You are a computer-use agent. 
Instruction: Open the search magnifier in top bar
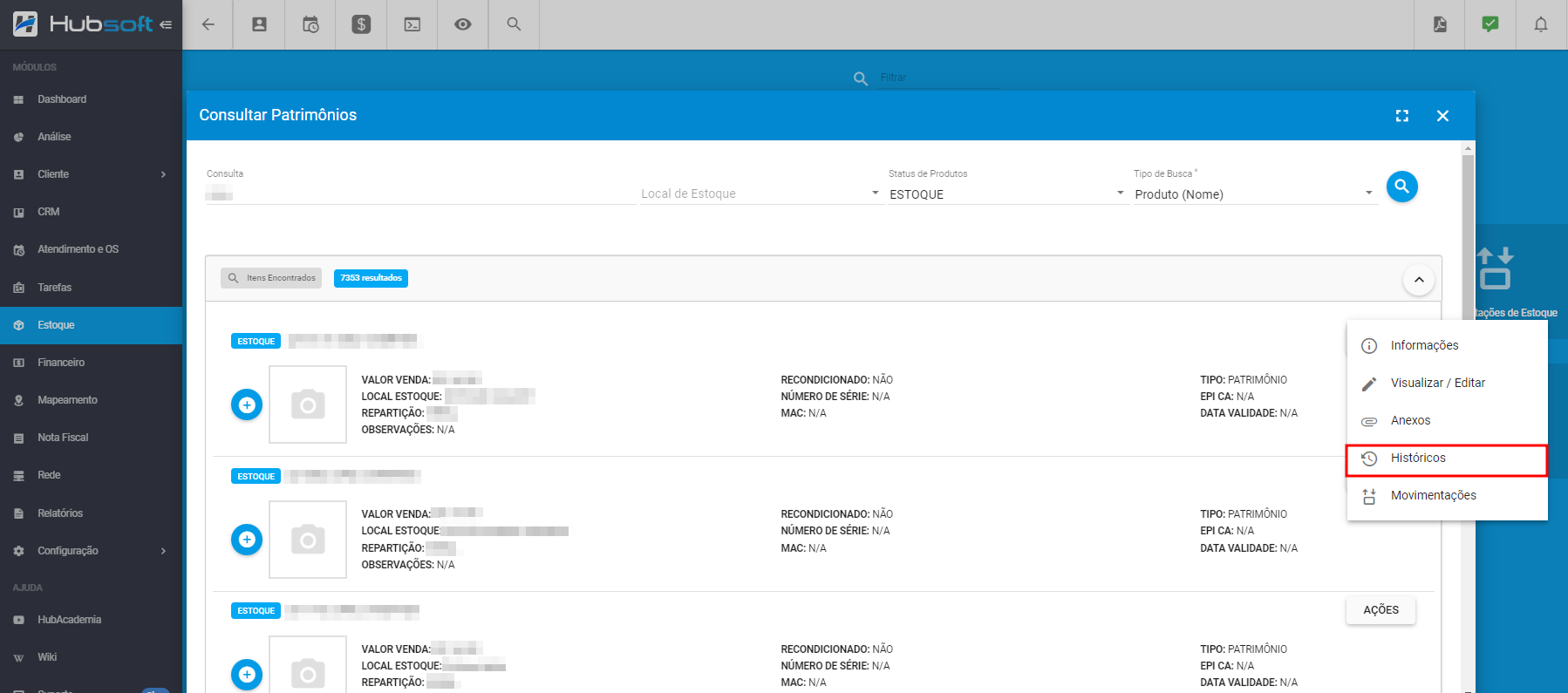514,24
